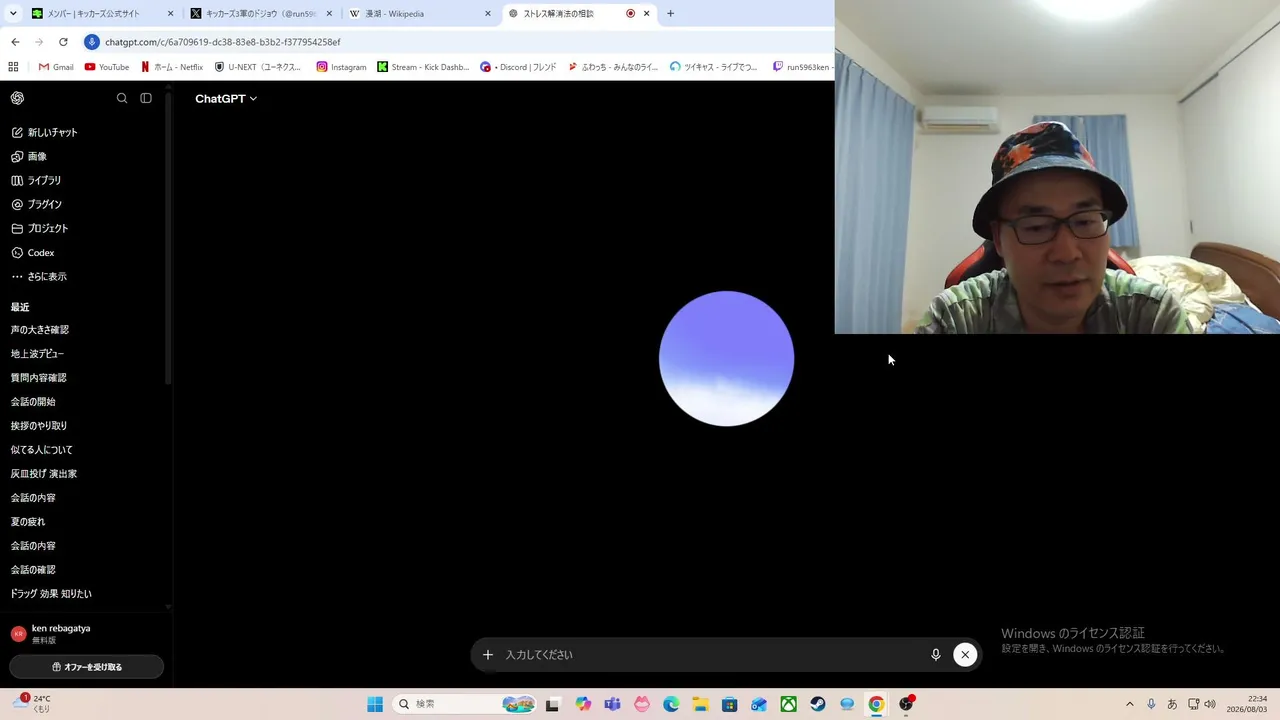This screenshot has height=720, width=1280.
Task: Open the ツイキャス bookmark
Action: click(x=714, y=67)
